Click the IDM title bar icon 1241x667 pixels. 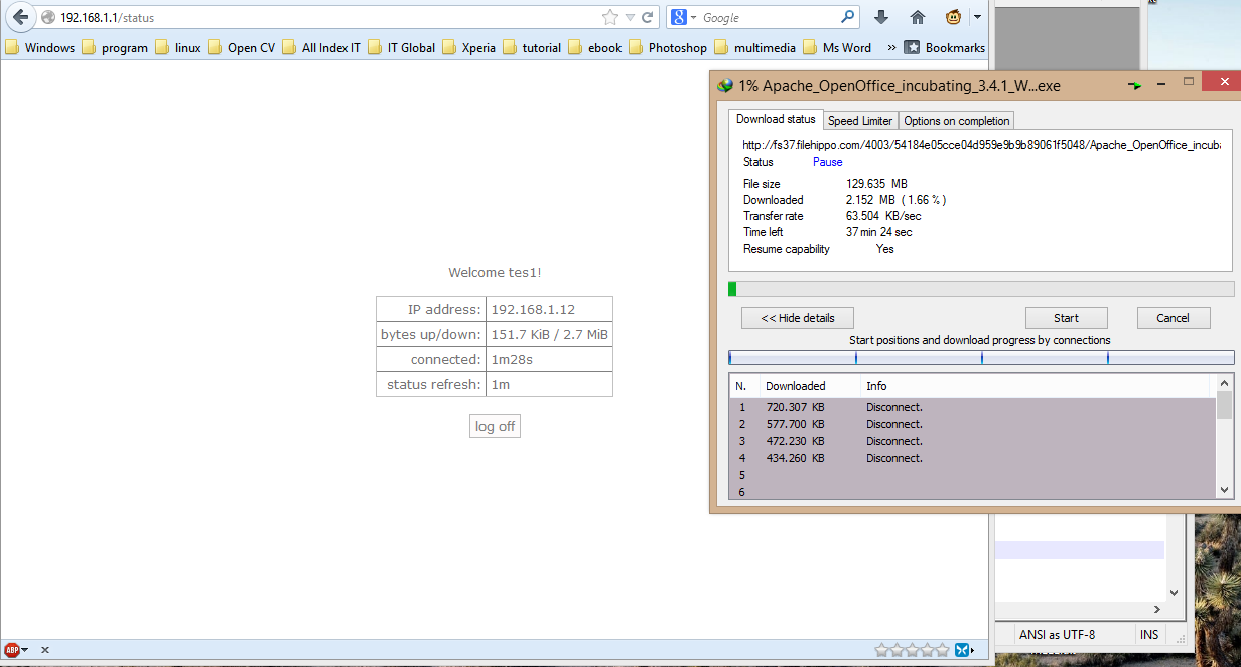pos(725,86)
